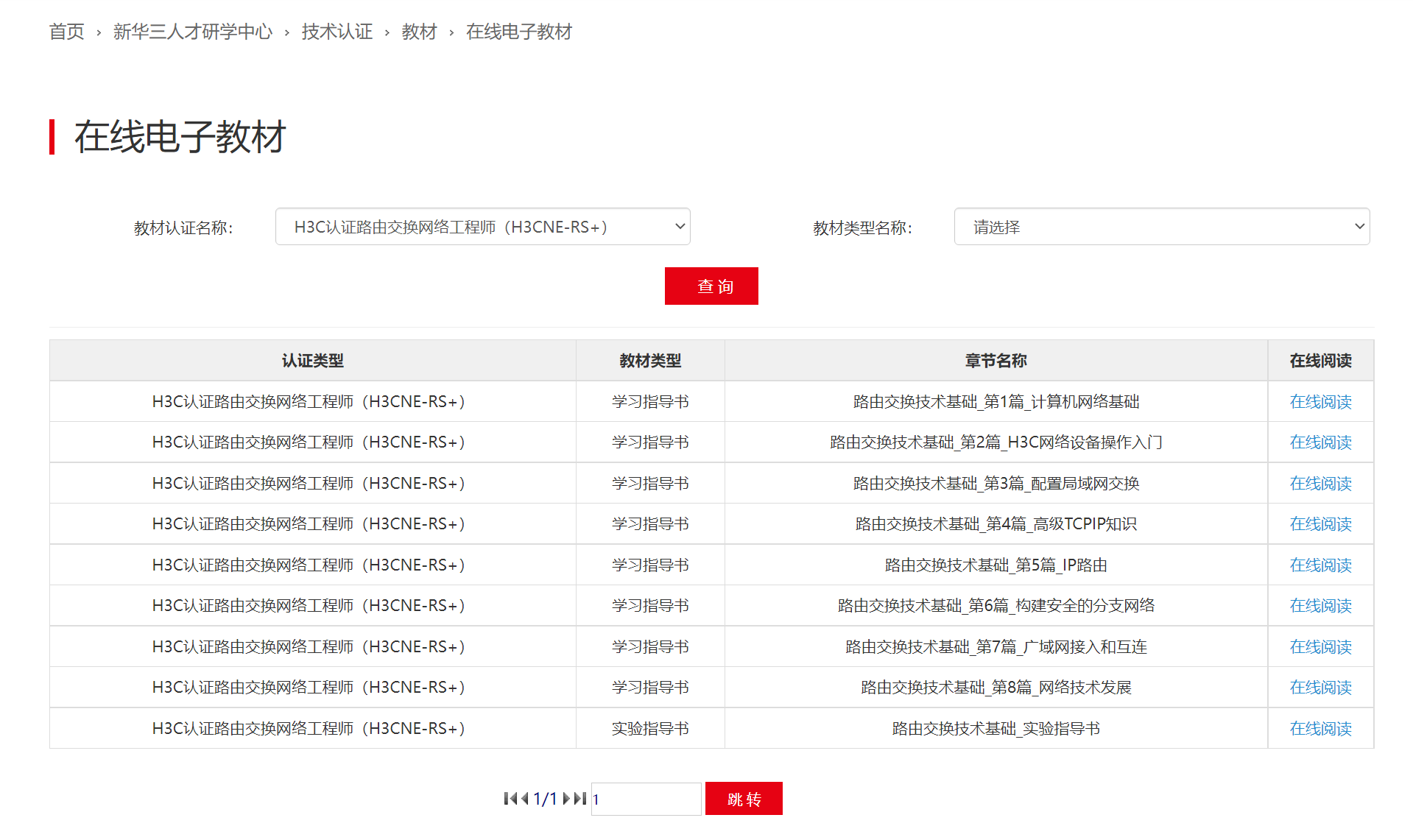Focus the page number input field
This screenshot has height=840, width=1413.
tap(646, 799)
